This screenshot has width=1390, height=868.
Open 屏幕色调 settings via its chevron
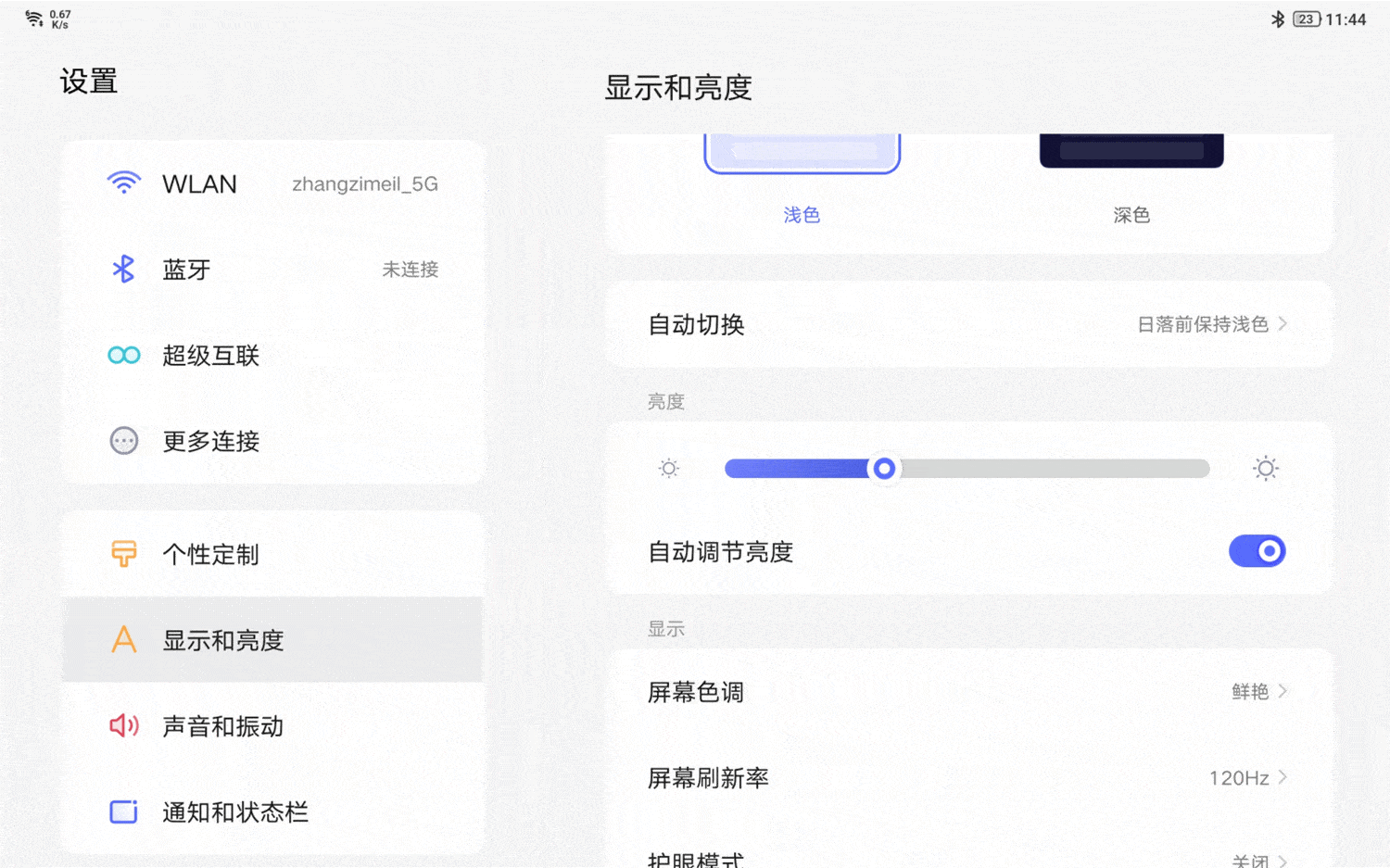click(x=1282, y=691)
